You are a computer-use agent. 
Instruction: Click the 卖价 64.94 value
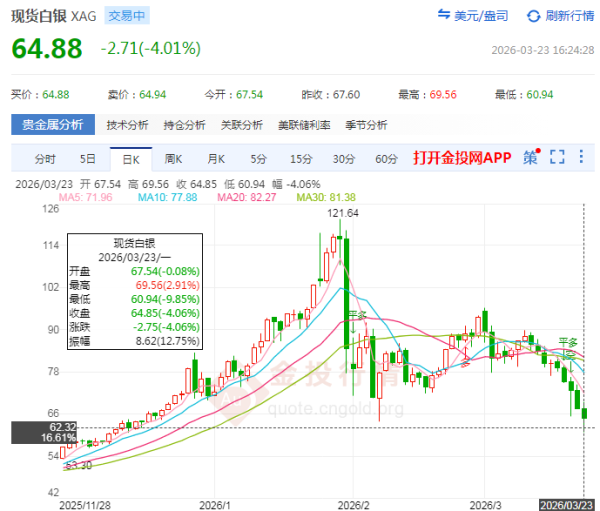point(153,95)
